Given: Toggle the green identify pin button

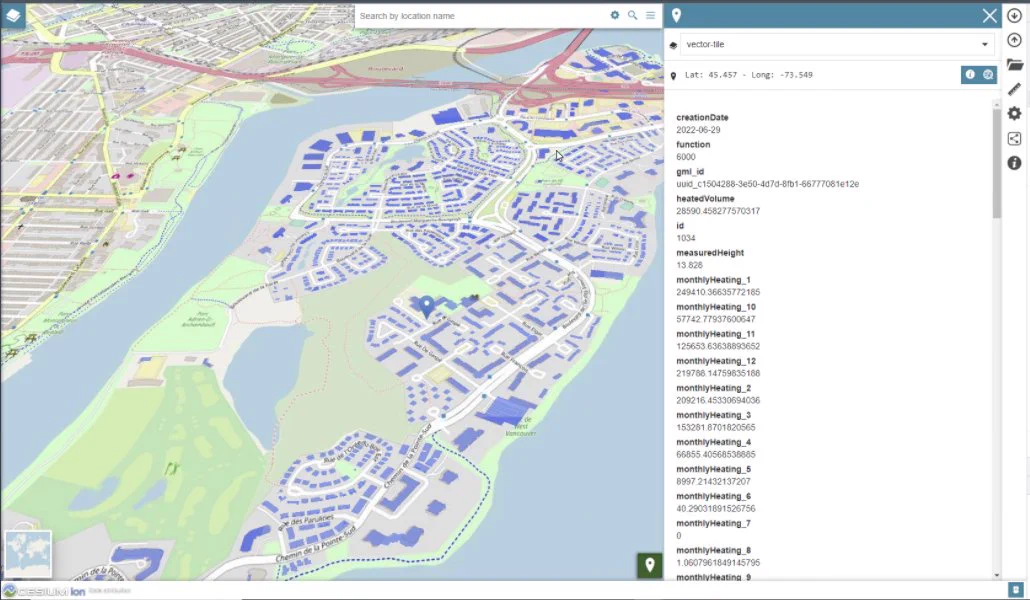Looking at the screenshot, I should coord(650,565).
